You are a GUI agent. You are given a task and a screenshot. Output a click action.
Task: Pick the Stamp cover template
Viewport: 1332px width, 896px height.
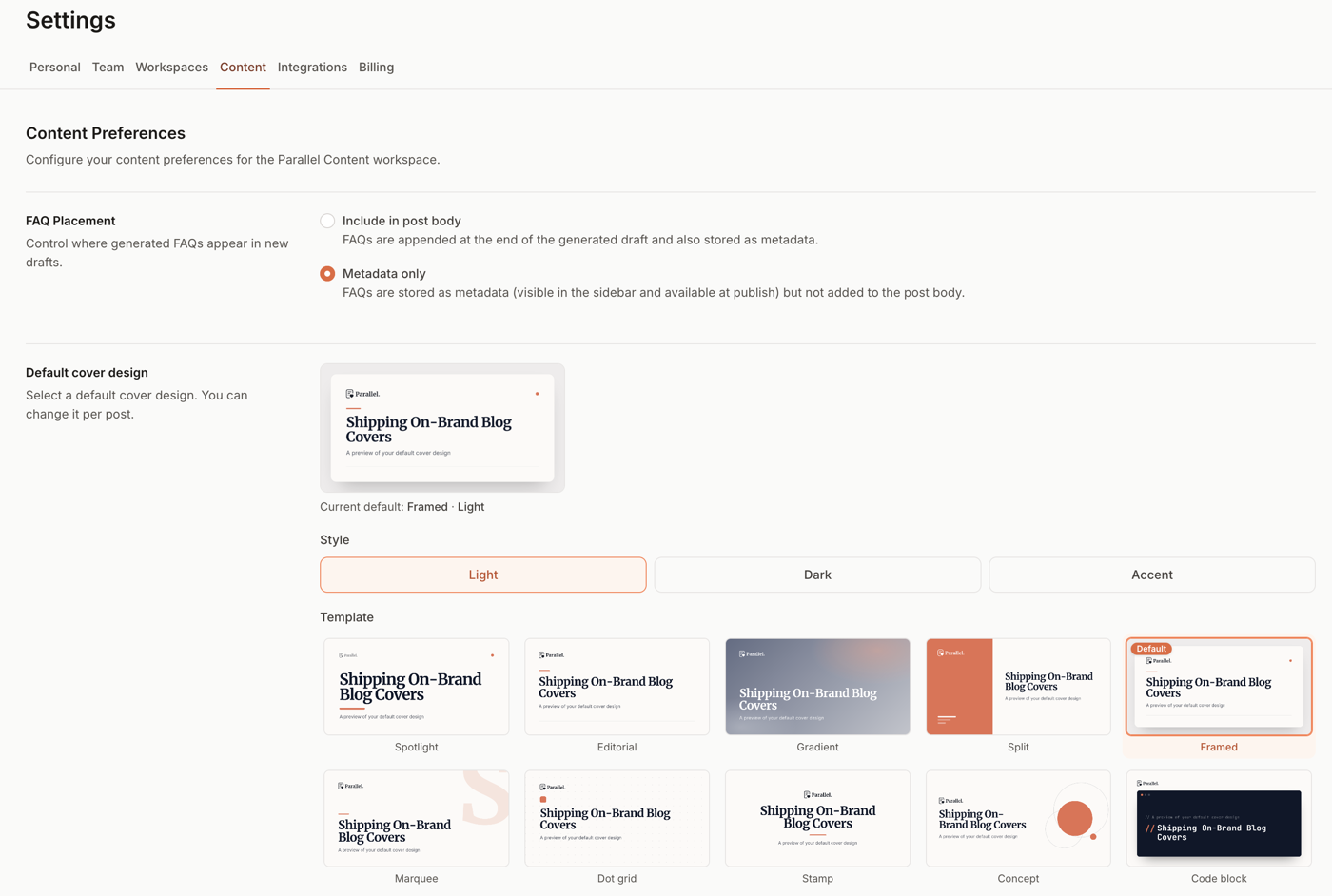[x=817, y=818]
